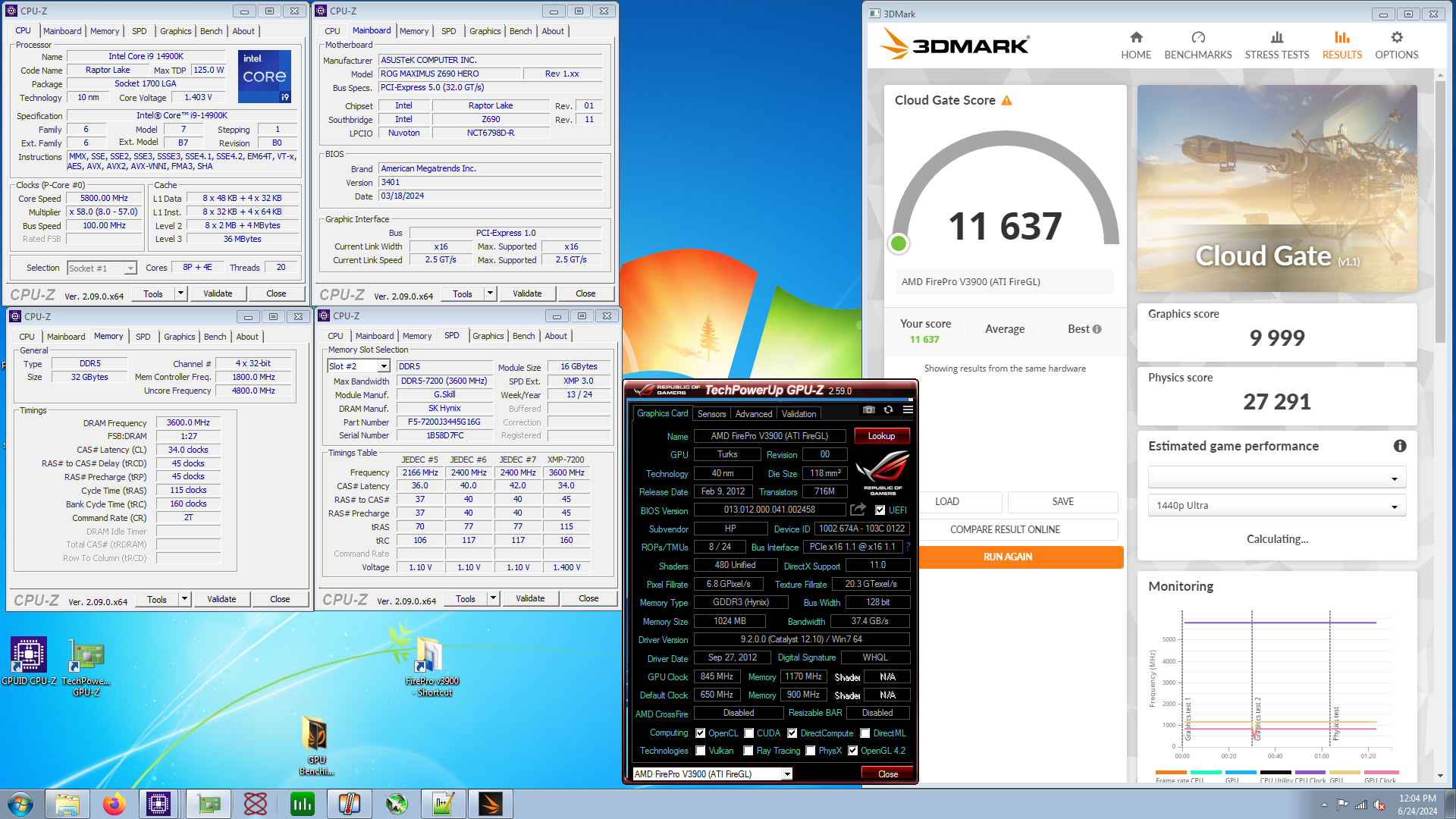
Task: Open Socket #1 selection dropdown
Action: pyautogui.click(x=102, y=268)
